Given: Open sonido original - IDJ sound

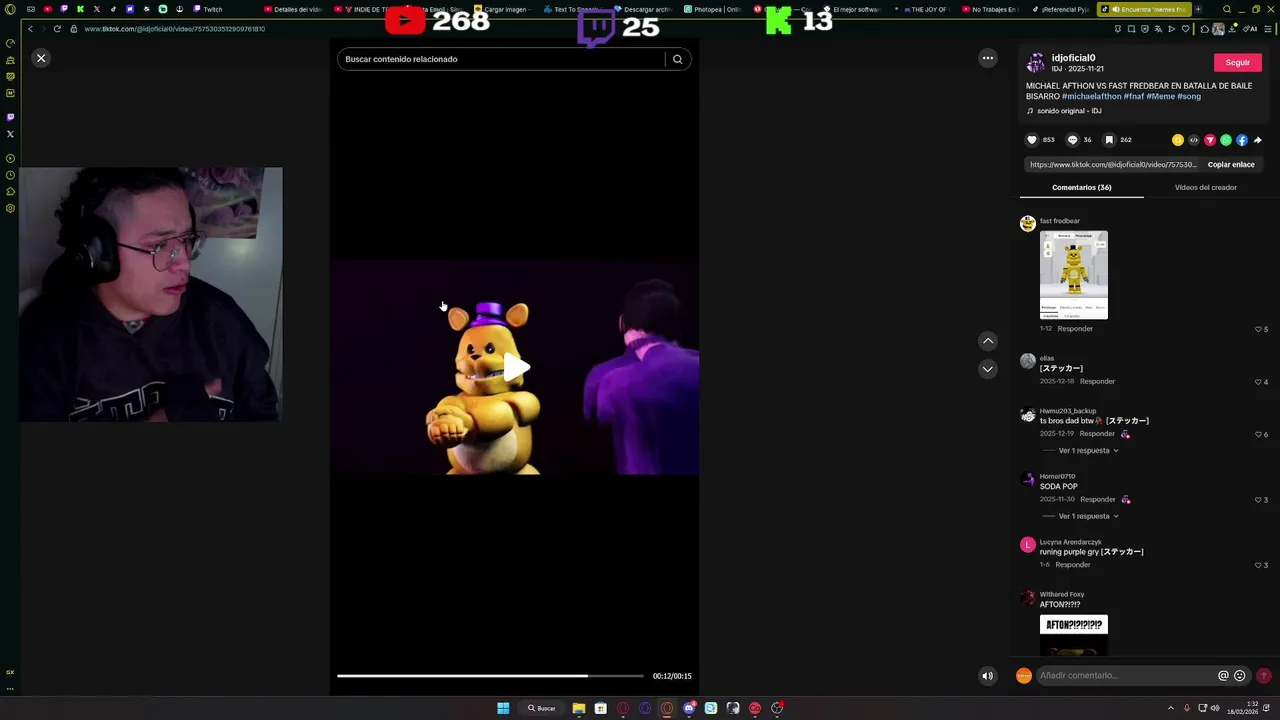Looking at the screenshot, I should pyautogui.click(x=1069, y=111).
